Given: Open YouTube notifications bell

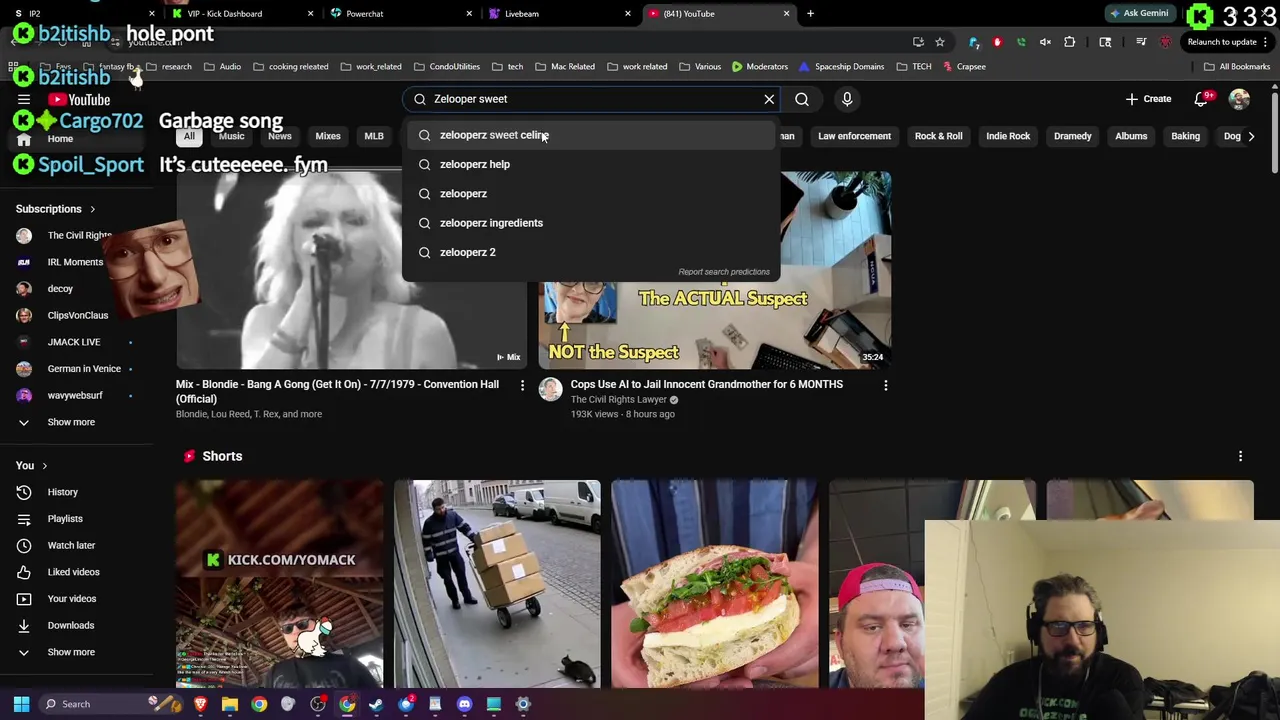Looking at the screenshot, I should click(1201, 99).
